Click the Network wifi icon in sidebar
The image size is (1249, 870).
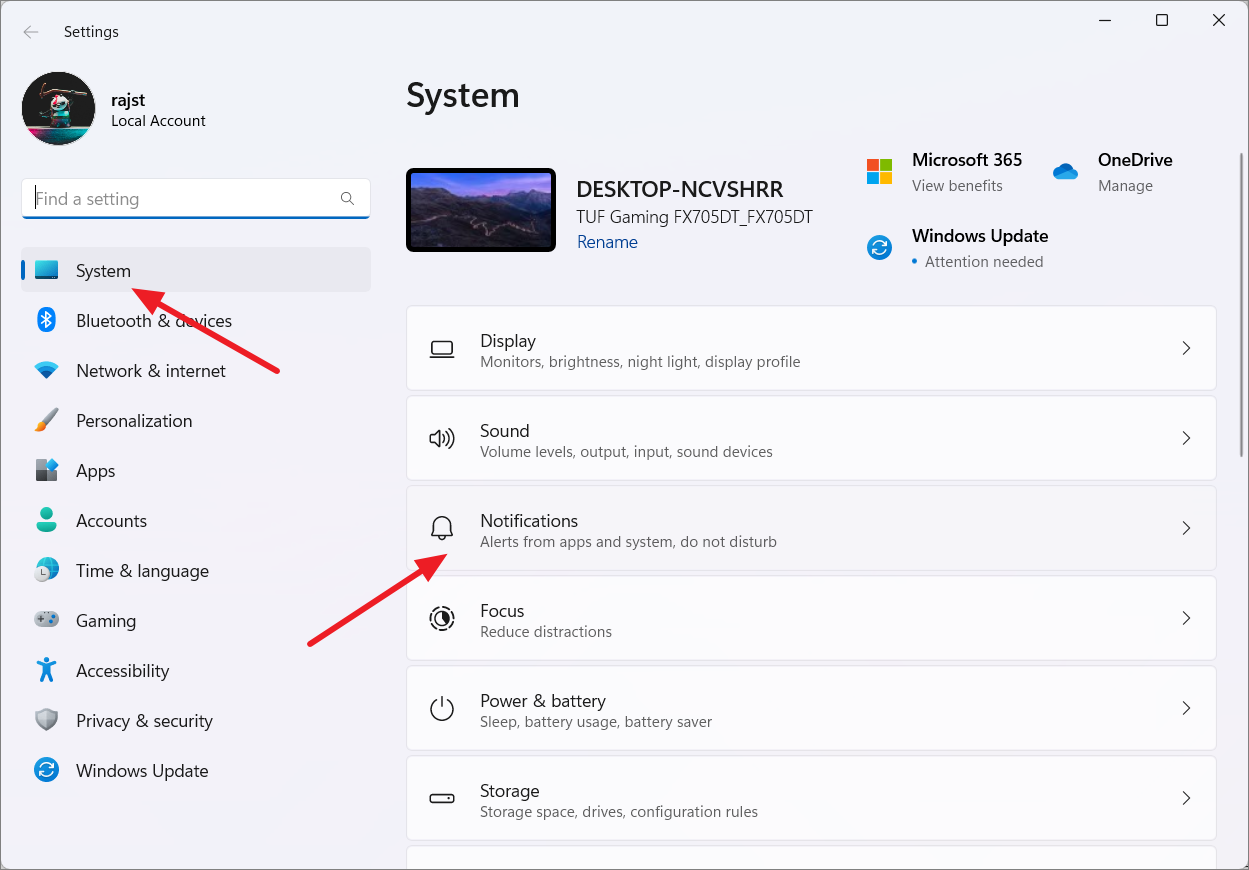47,370
